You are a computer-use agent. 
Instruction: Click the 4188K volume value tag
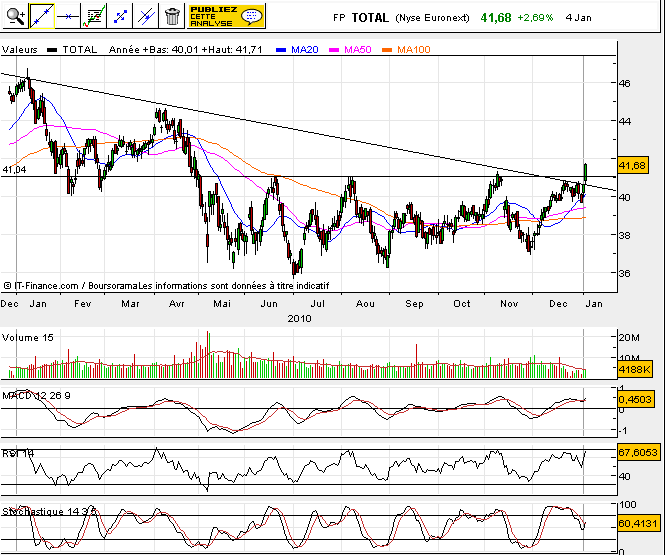pos(633,369)
